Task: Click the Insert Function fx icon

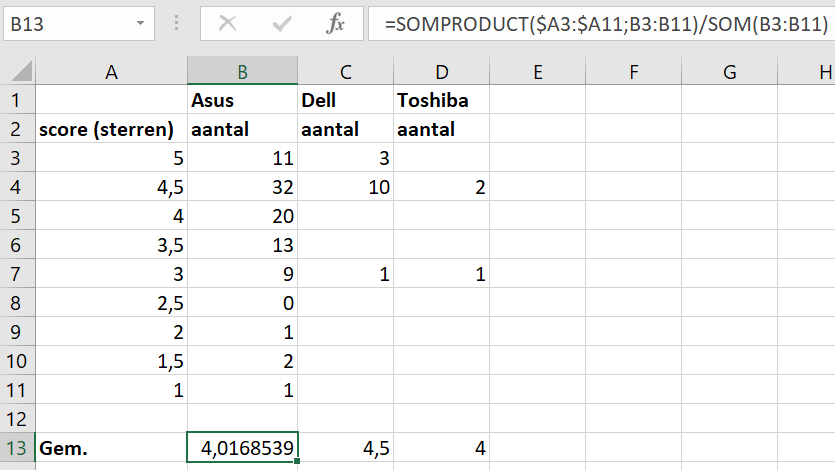Action: 336,24
